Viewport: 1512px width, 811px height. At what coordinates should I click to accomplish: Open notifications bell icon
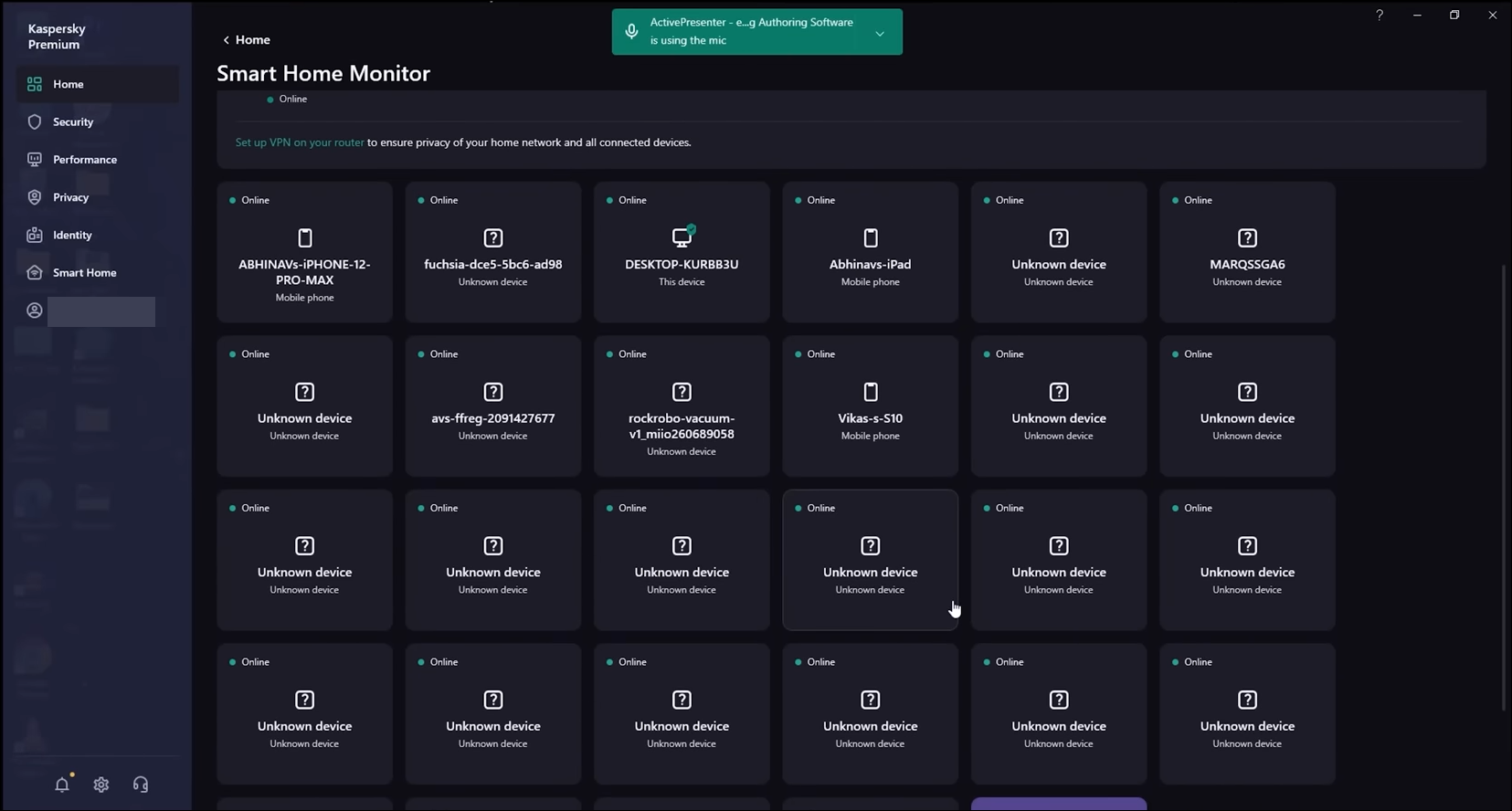coord(62,785)
